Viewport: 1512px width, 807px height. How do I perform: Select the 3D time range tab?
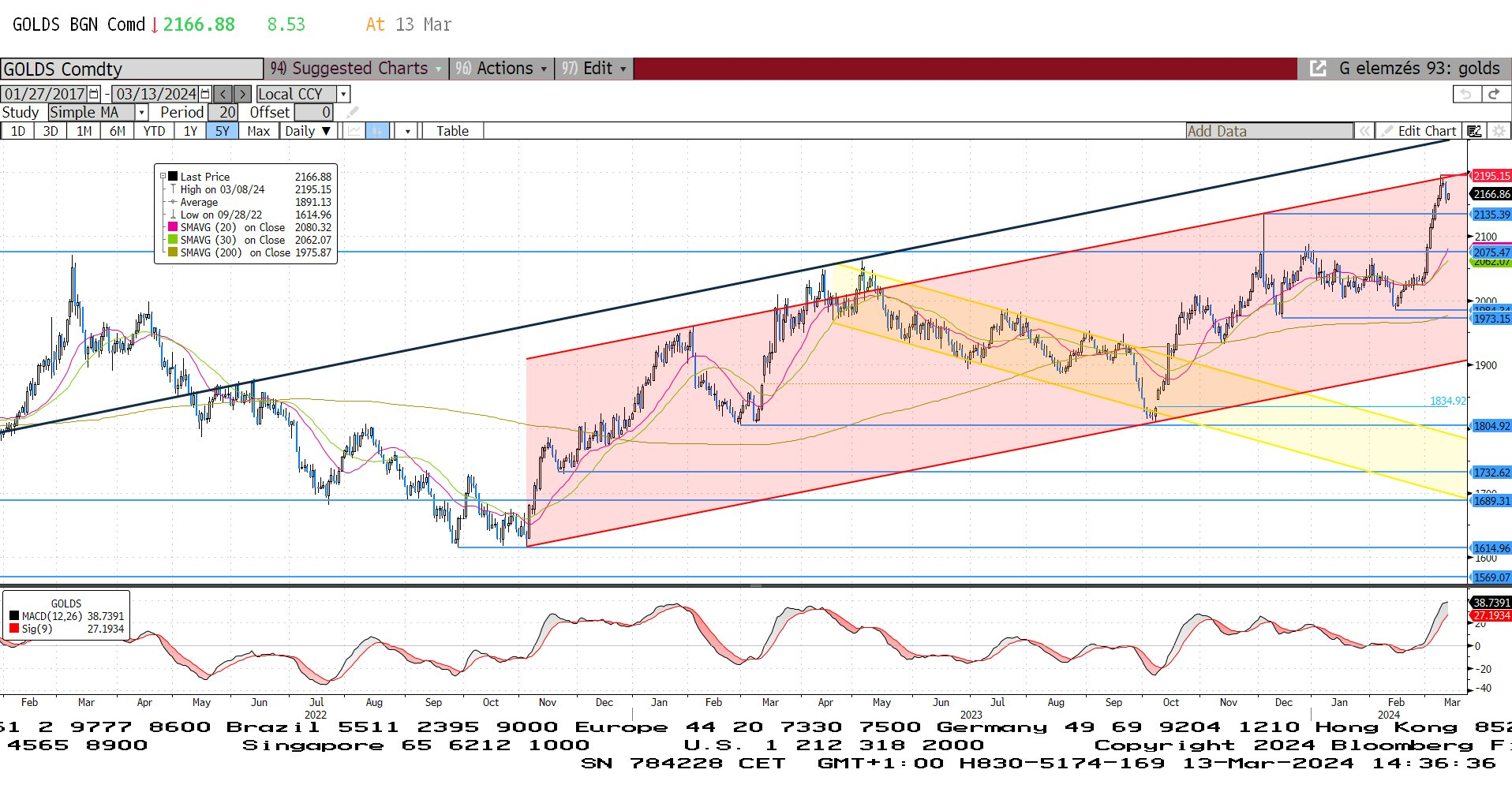coord(51,131)
